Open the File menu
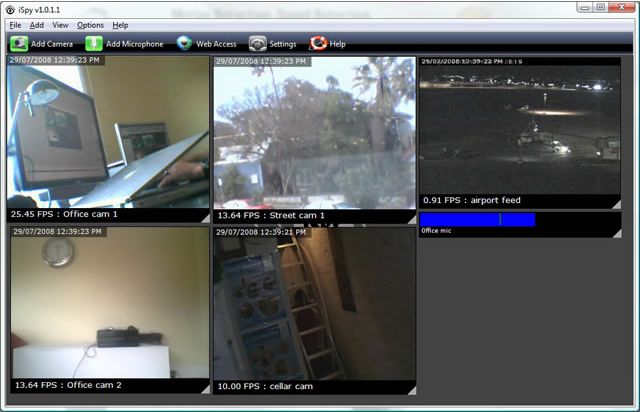Image resolution: width=640 pixels, height=412 pixels. pyautogui.click(x=15, y=25)
